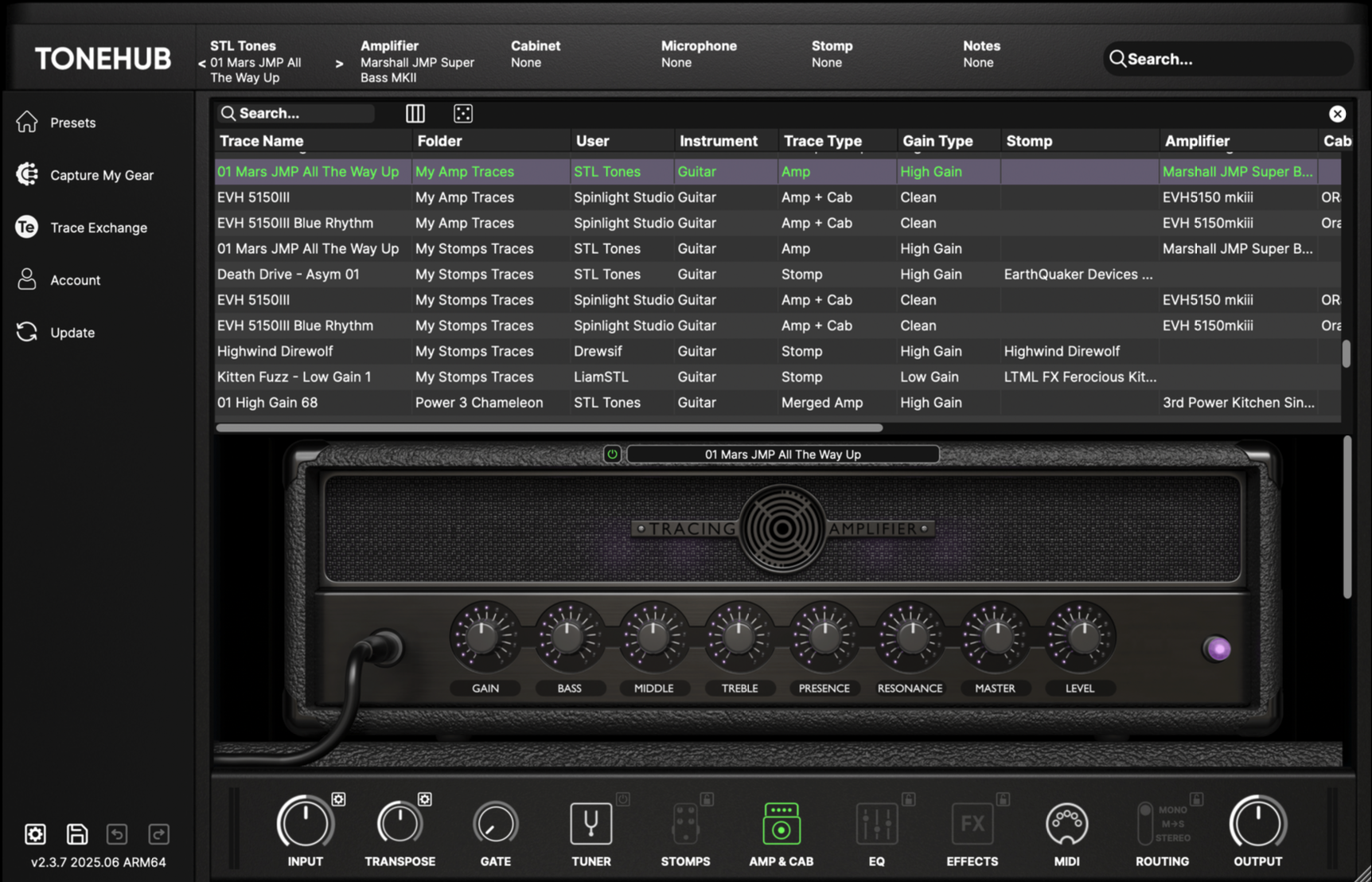Toggle amp power button beside trace name
The height and width of the screenshot is (882, 1372).
click(612, 455)
